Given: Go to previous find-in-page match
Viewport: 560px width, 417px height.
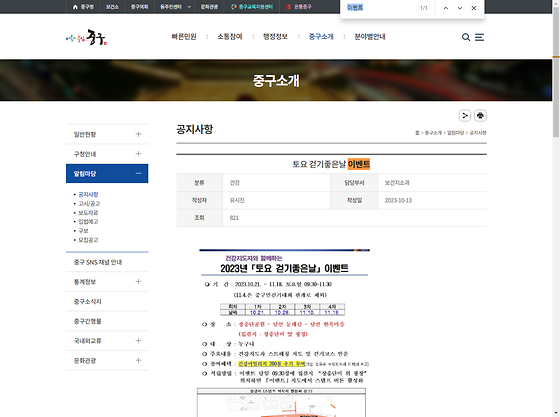Looking at the screenshot, I should click(x=446, y=8).
